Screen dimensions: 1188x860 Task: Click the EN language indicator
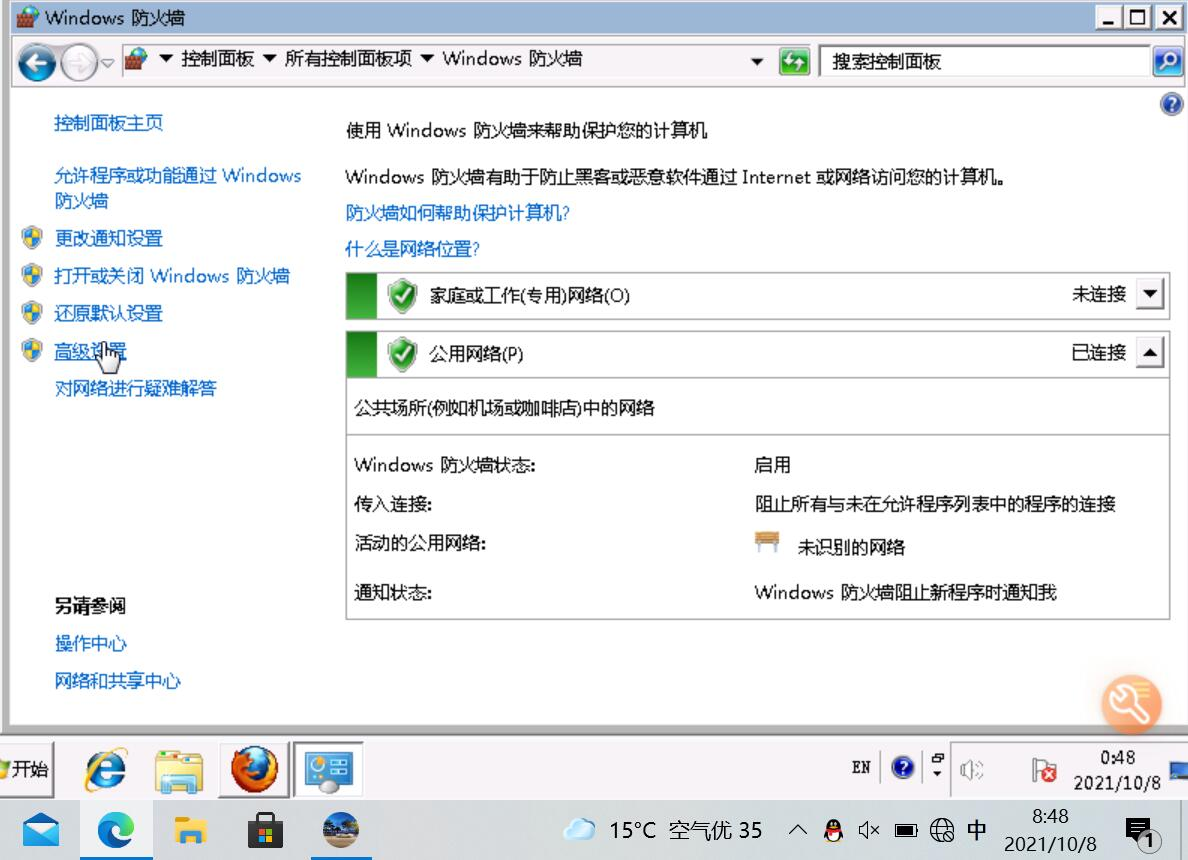click(861, 768)
